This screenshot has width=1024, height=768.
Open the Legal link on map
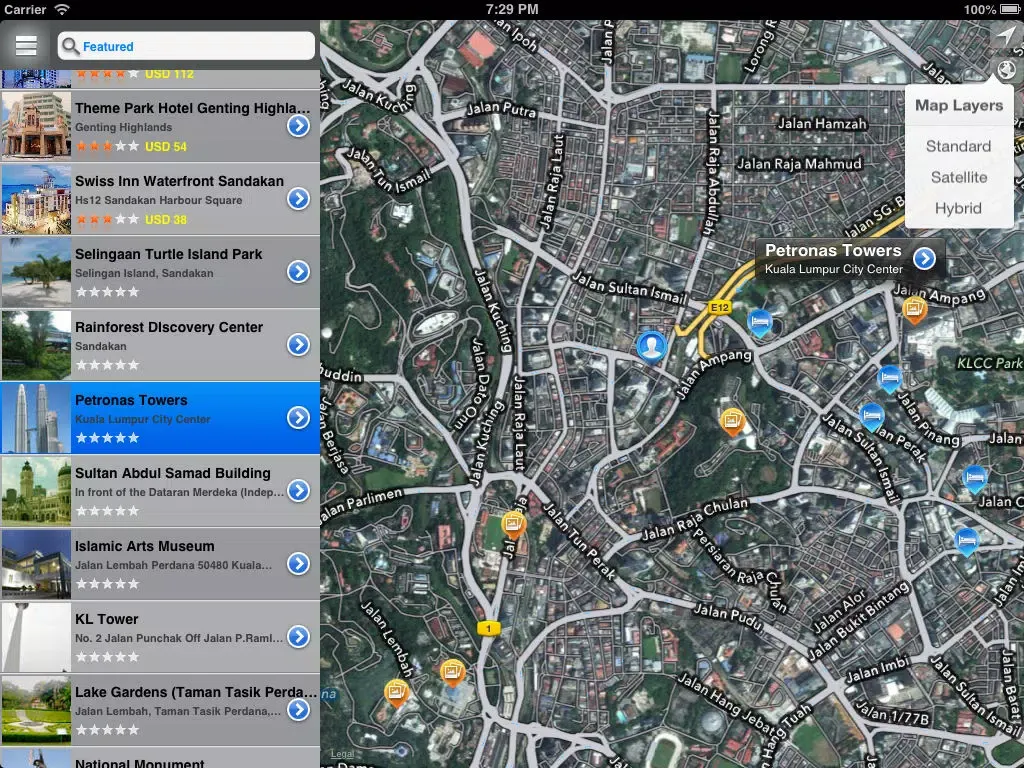click(342, 754)
